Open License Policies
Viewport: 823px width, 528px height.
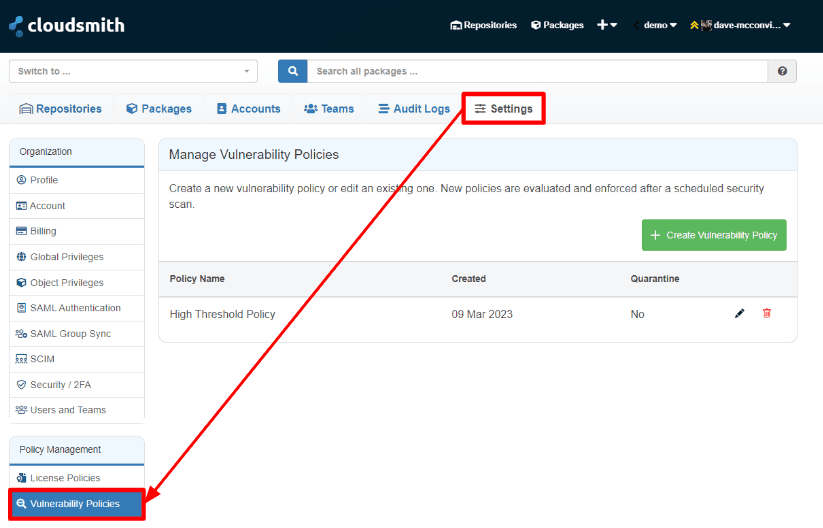click(x=77, y=478)
